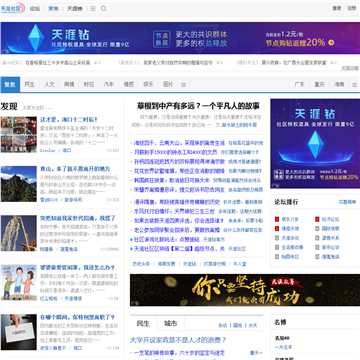Click 登录 at top right

click(x=337, y=8)
